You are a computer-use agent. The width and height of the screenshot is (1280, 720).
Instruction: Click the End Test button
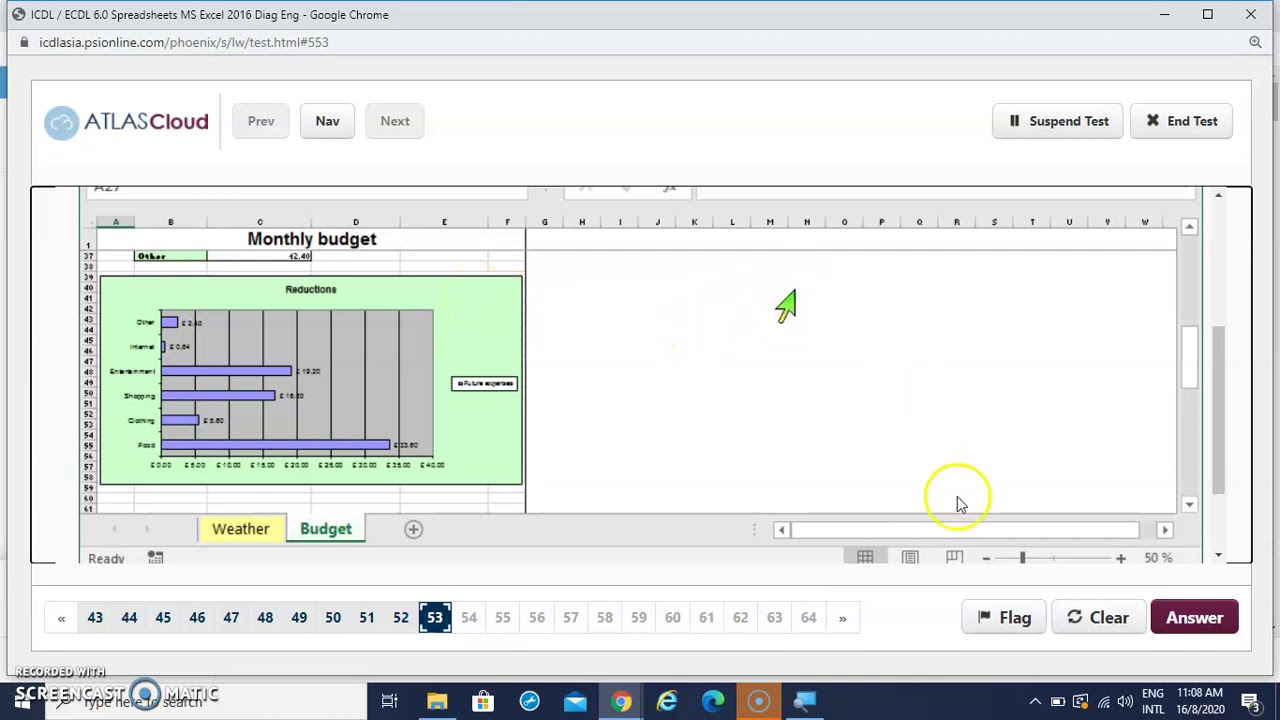pyautogui.click(x=1181, y=121)
